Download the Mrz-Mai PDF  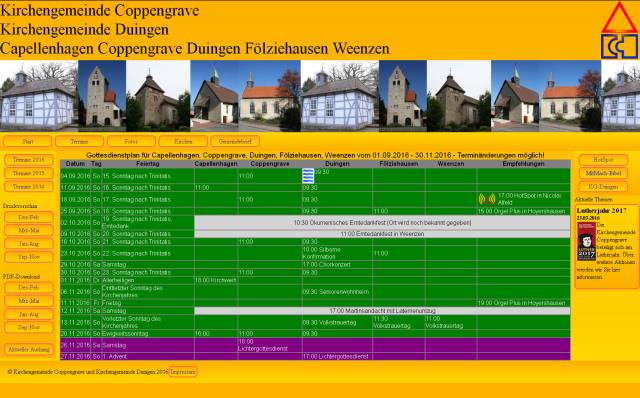pos(29,301)
